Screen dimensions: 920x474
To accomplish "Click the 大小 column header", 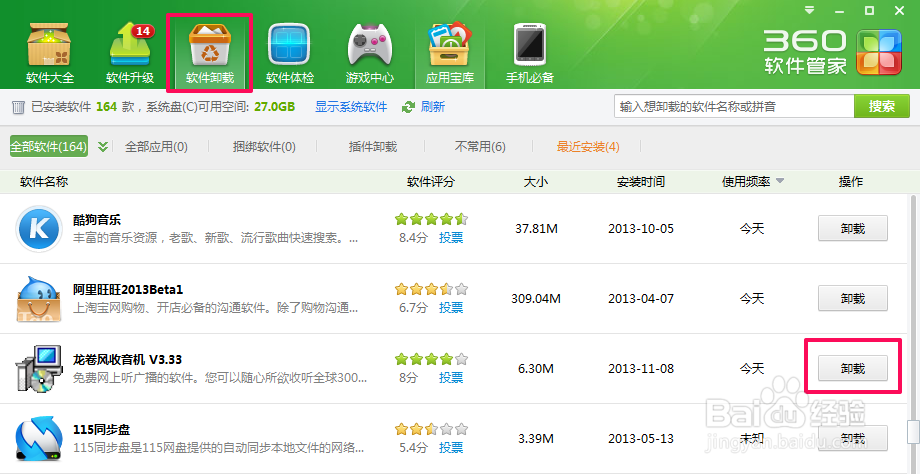I will (x=535, y=182).
